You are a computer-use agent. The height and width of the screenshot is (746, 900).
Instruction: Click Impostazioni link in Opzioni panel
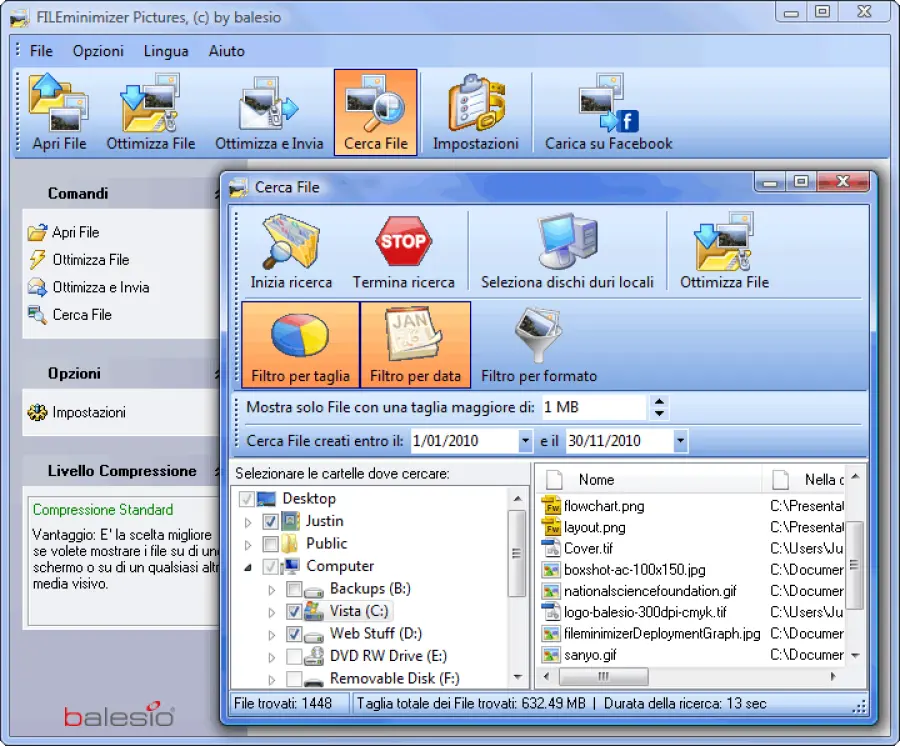tap(88, 412)
